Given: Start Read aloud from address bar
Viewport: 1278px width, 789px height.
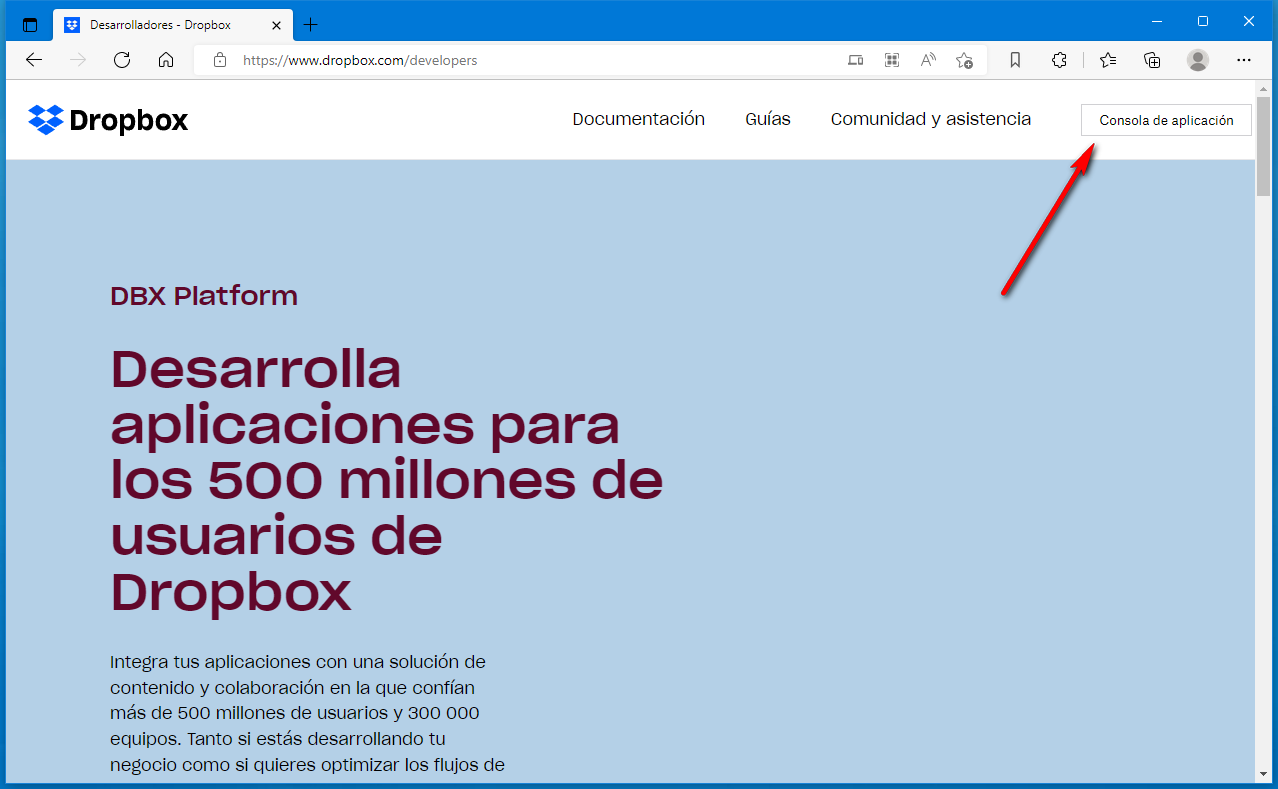Looking at the screenshot, I should [928, 60].
